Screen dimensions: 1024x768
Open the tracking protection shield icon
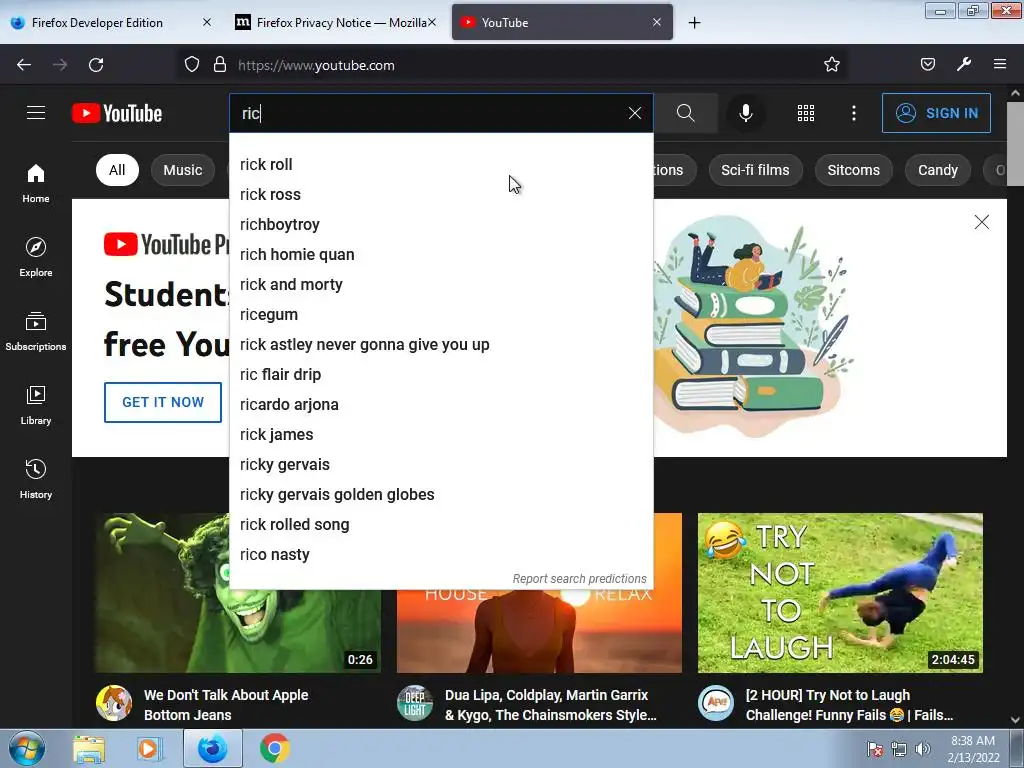coord(191,65)
